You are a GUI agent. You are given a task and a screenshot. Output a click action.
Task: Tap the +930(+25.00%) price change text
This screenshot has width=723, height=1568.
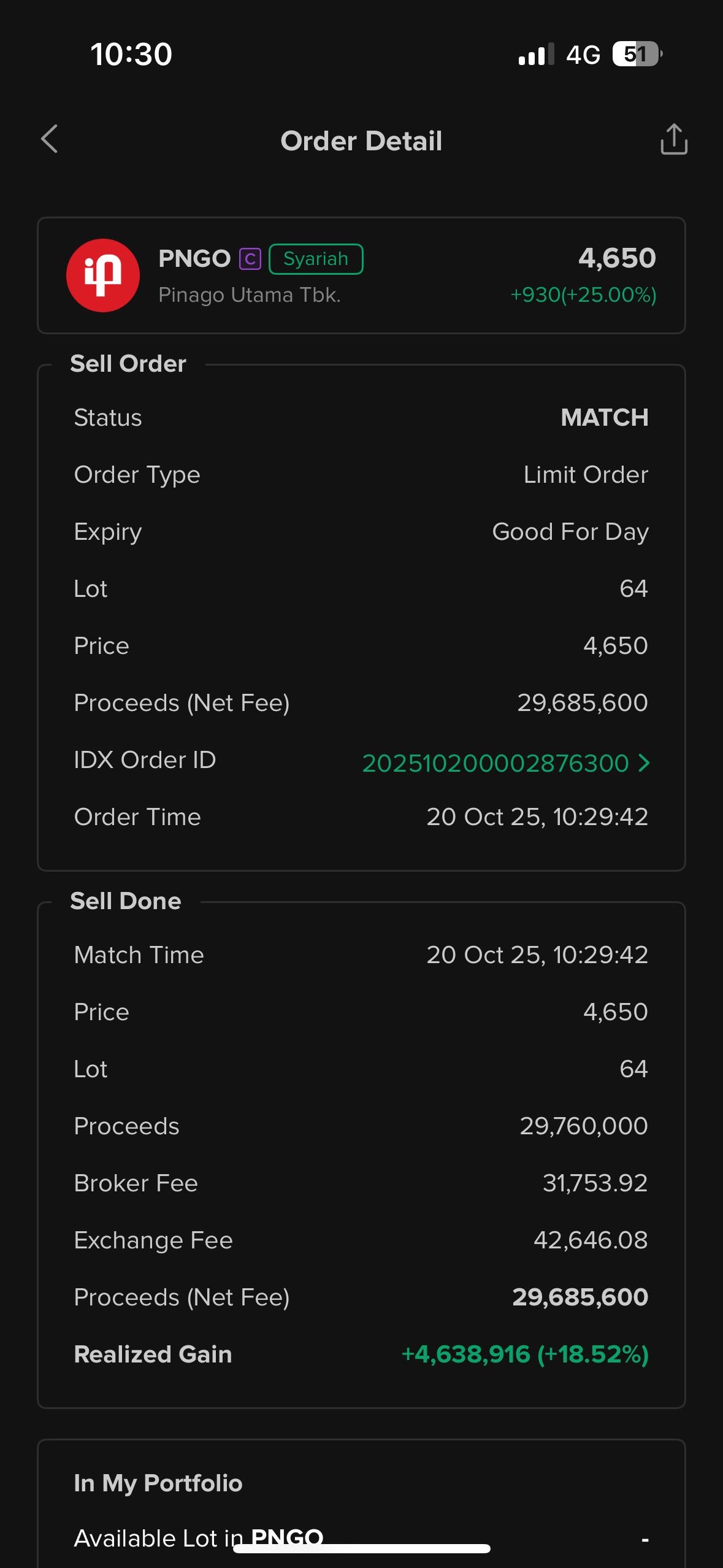[x=583, y=295]
